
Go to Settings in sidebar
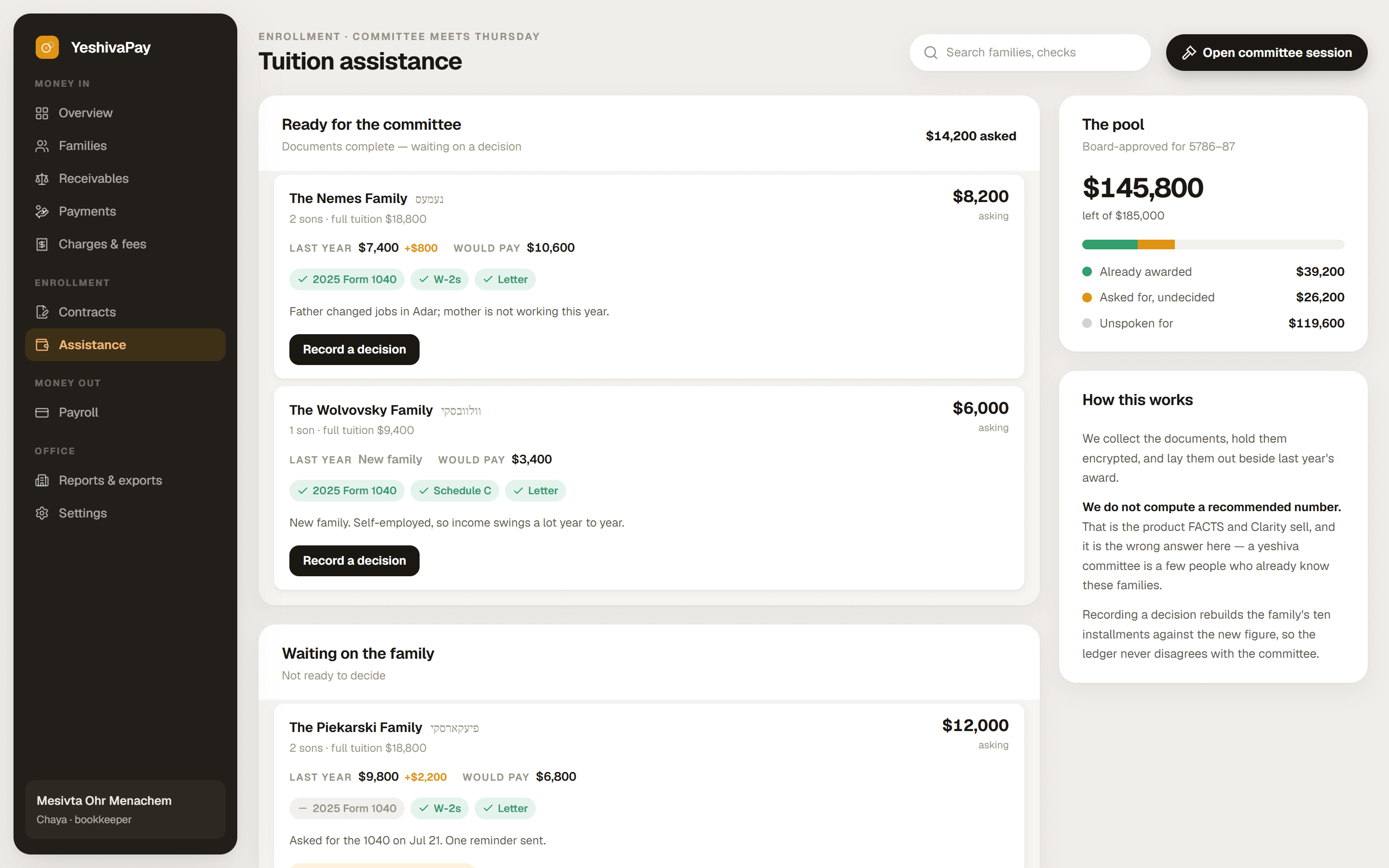125,513
